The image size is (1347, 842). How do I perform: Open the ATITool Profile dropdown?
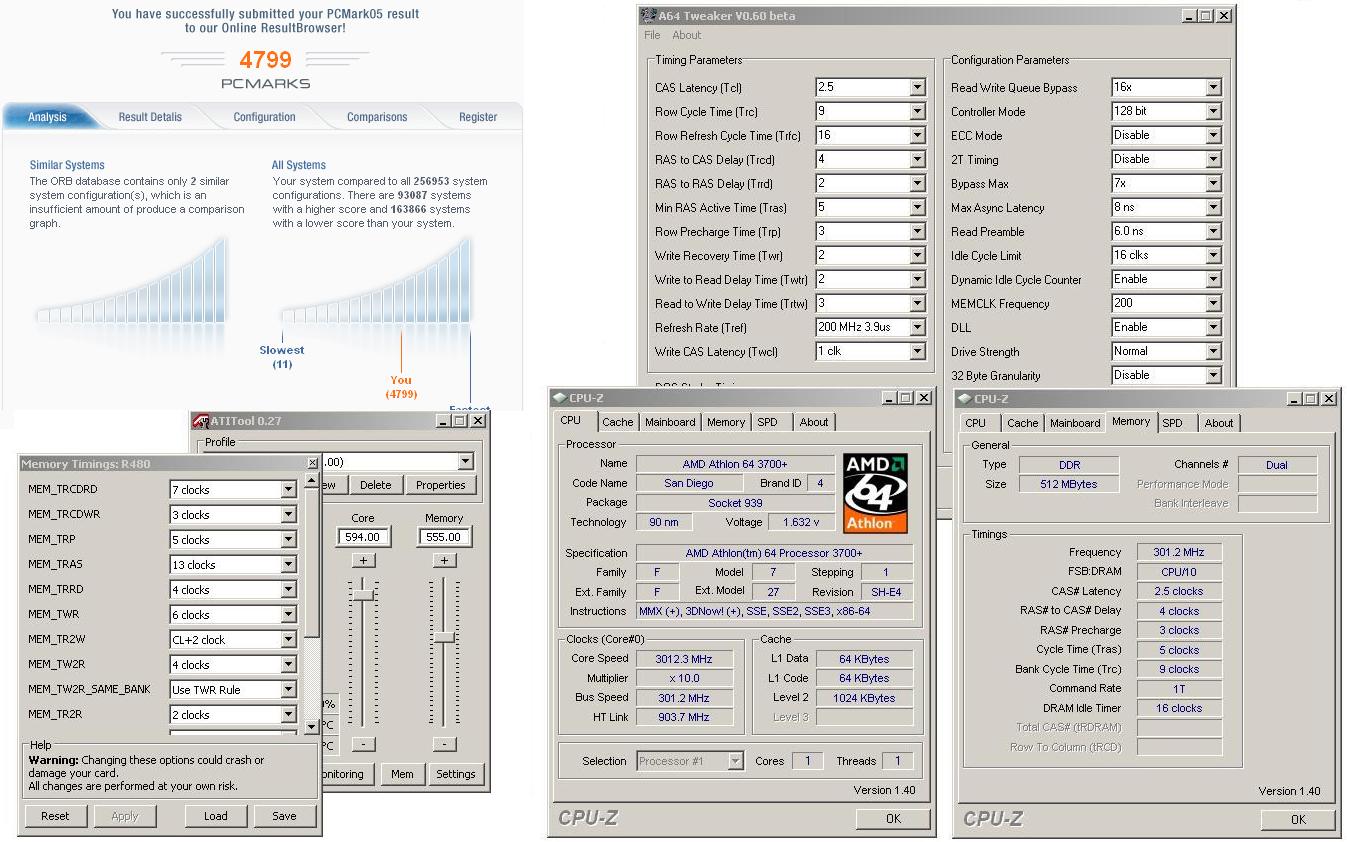[x=465, y=462]
